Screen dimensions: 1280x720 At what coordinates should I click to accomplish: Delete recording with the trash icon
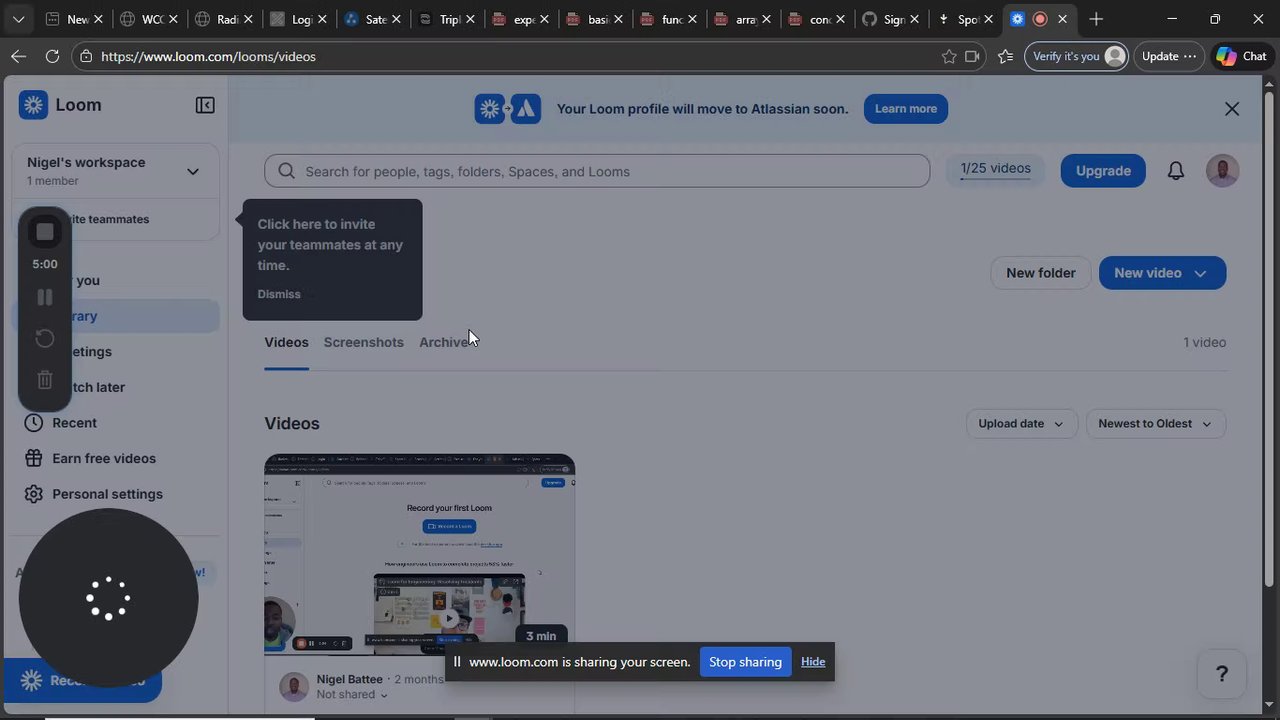tap(45, 379)
